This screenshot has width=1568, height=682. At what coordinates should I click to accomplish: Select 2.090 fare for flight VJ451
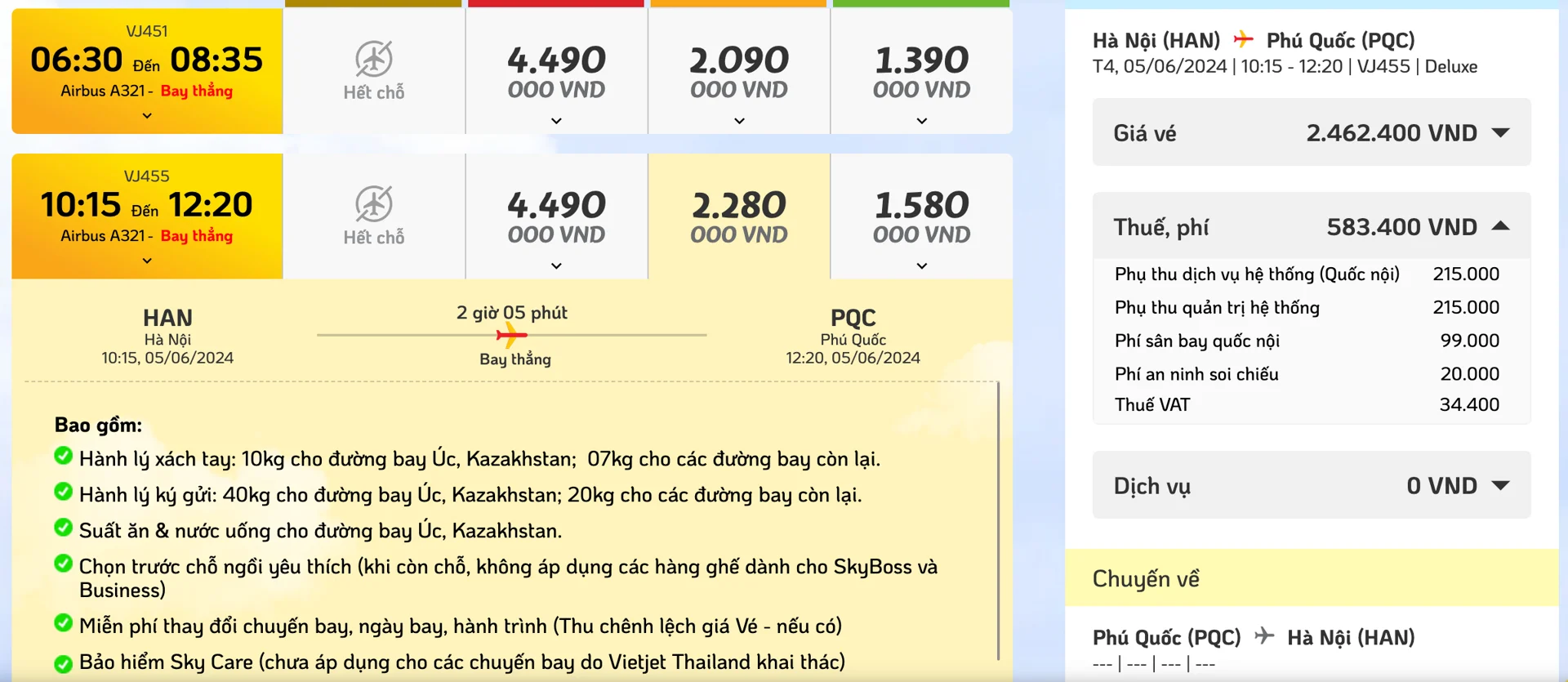pyautogui.click(x=738, y=72)
